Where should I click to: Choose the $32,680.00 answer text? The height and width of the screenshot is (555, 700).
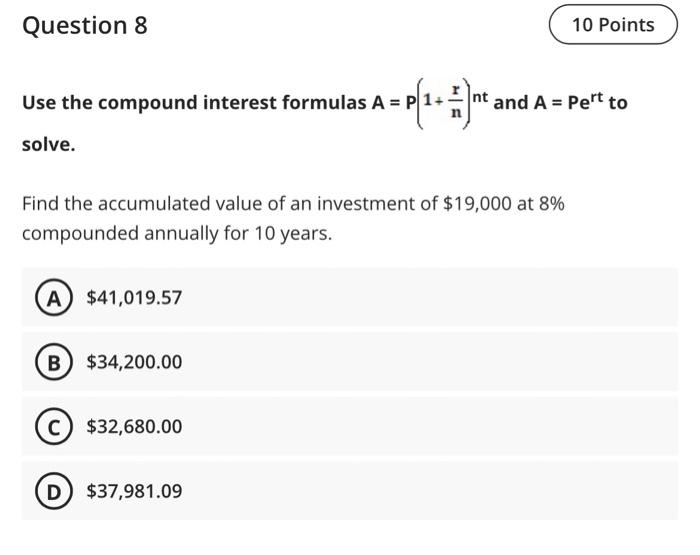coord(134,427)
